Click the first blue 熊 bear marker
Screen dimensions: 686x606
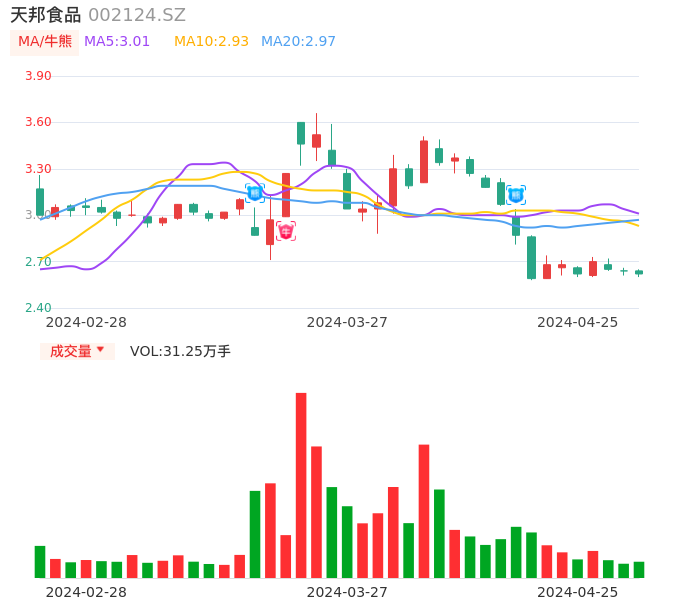click(x=255, y=193)
